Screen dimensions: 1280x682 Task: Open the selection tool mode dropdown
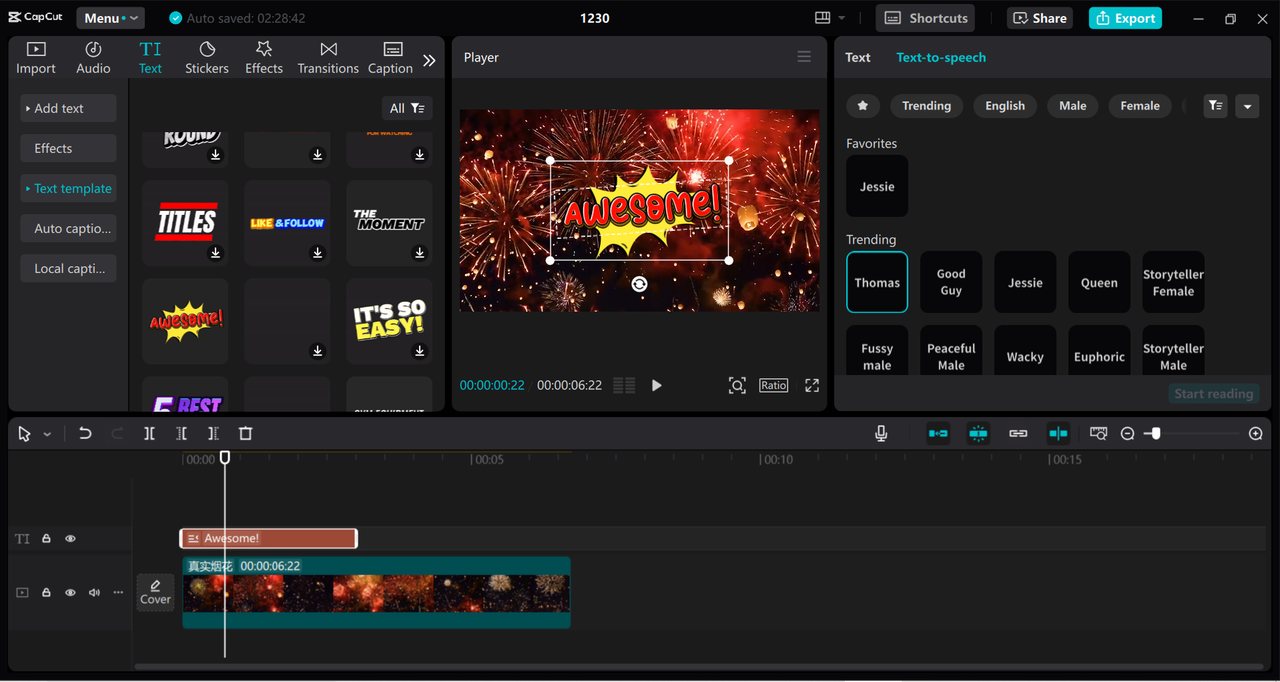(x=47, y=434)
